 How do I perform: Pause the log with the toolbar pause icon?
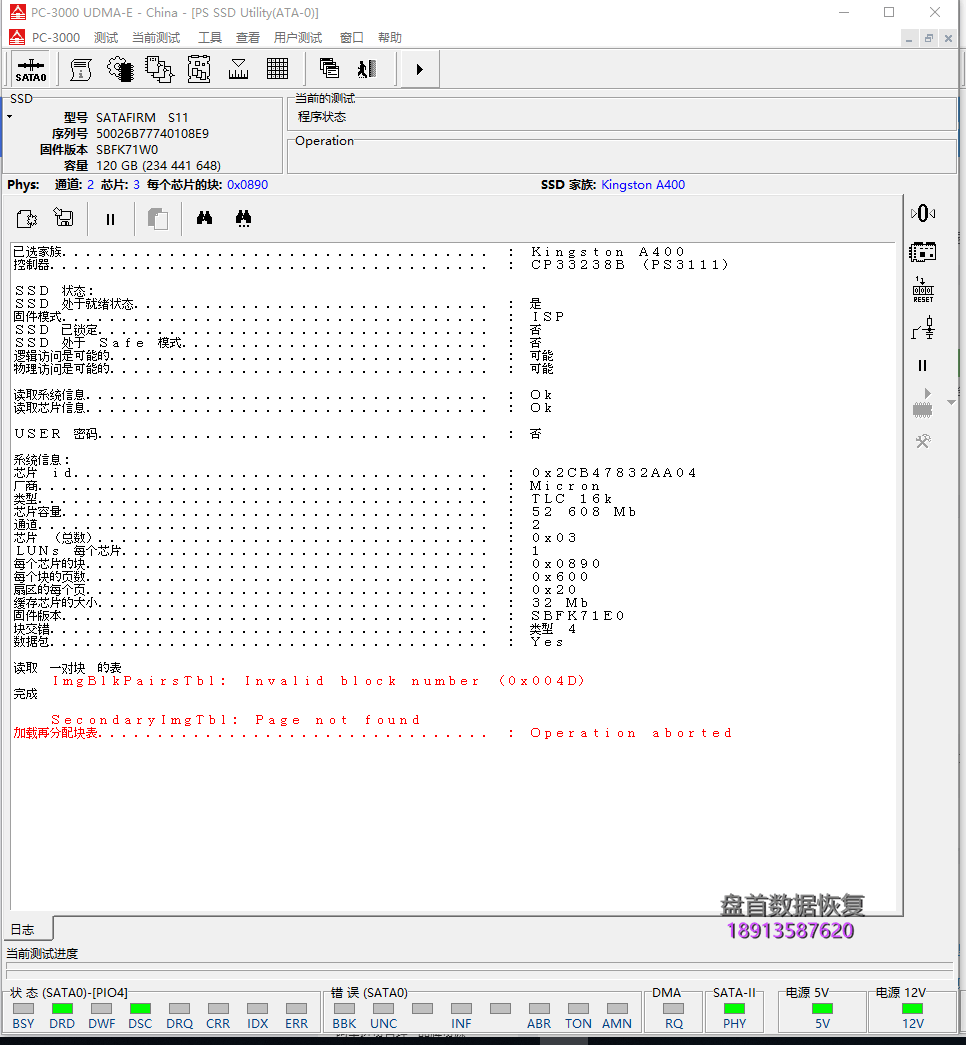click(111, 219)
